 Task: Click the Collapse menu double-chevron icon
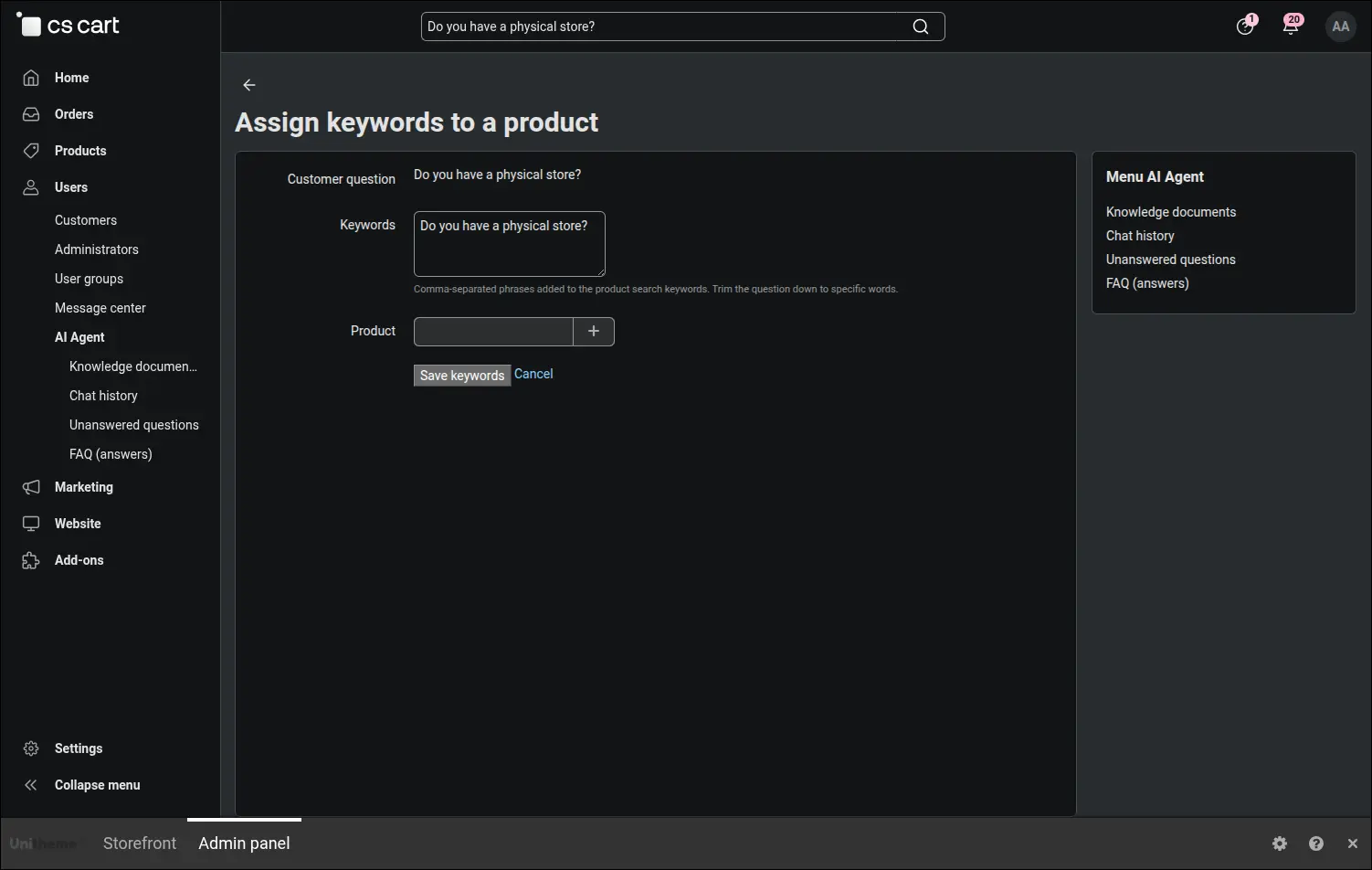point(31,785)
